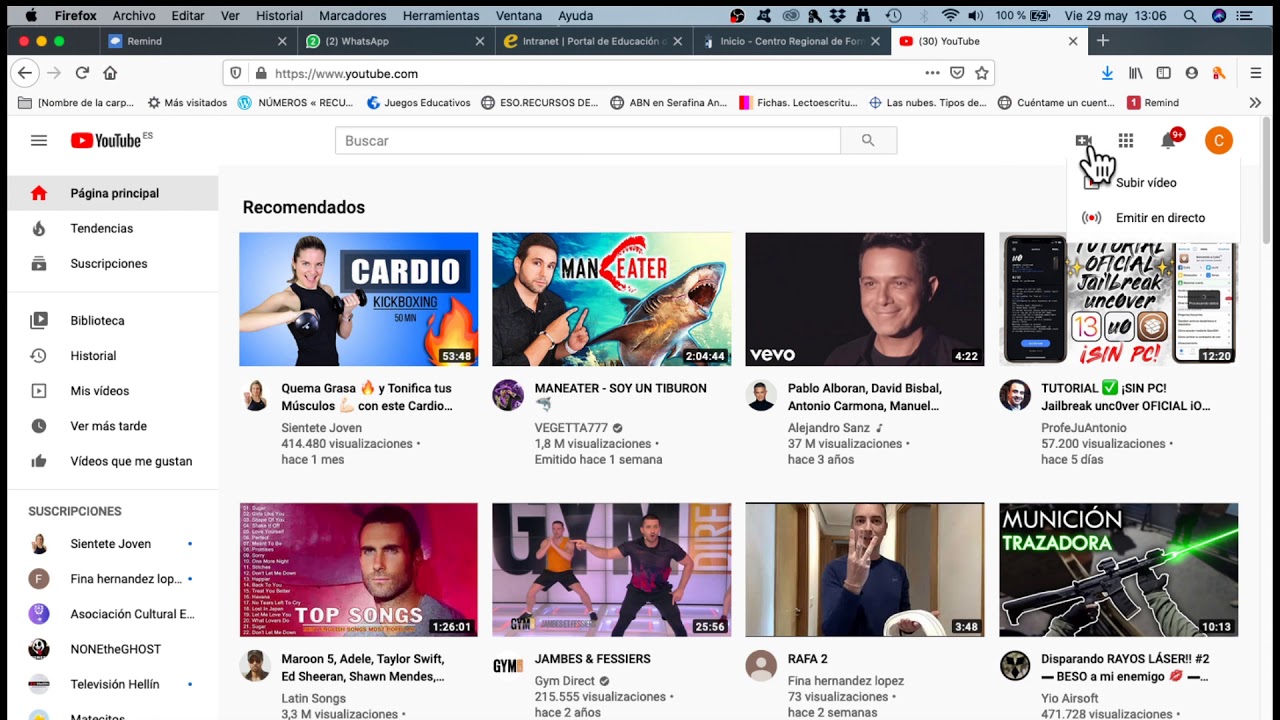
Task: Open the notifications bell
Action: [1168, 141]
